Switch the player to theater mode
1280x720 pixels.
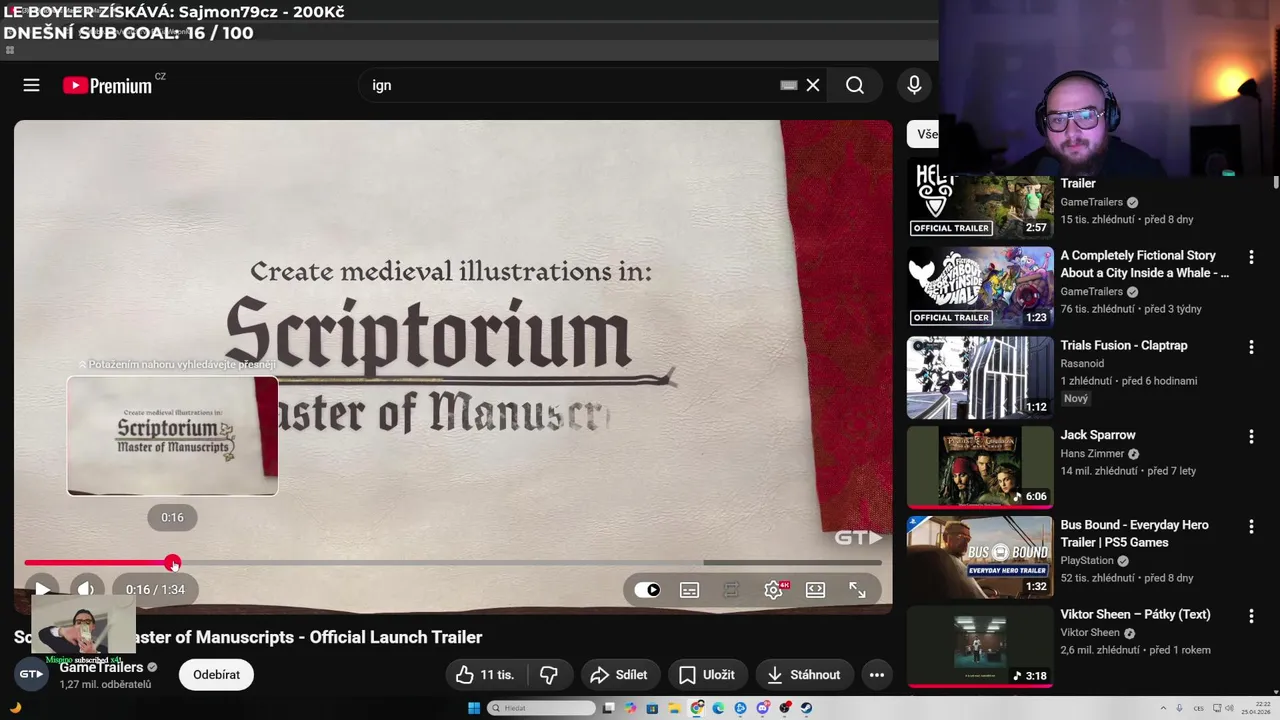(815, 590)
